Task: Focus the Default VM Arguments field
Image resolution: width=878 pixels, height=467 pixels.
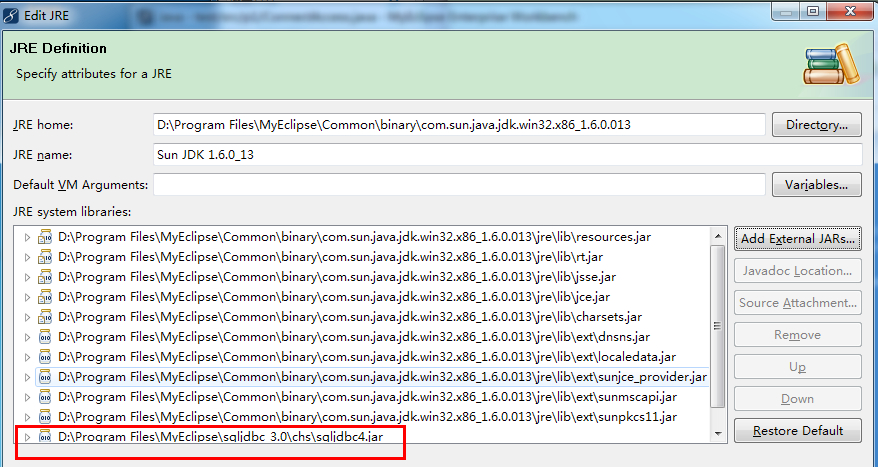Action: coord(459,185)
